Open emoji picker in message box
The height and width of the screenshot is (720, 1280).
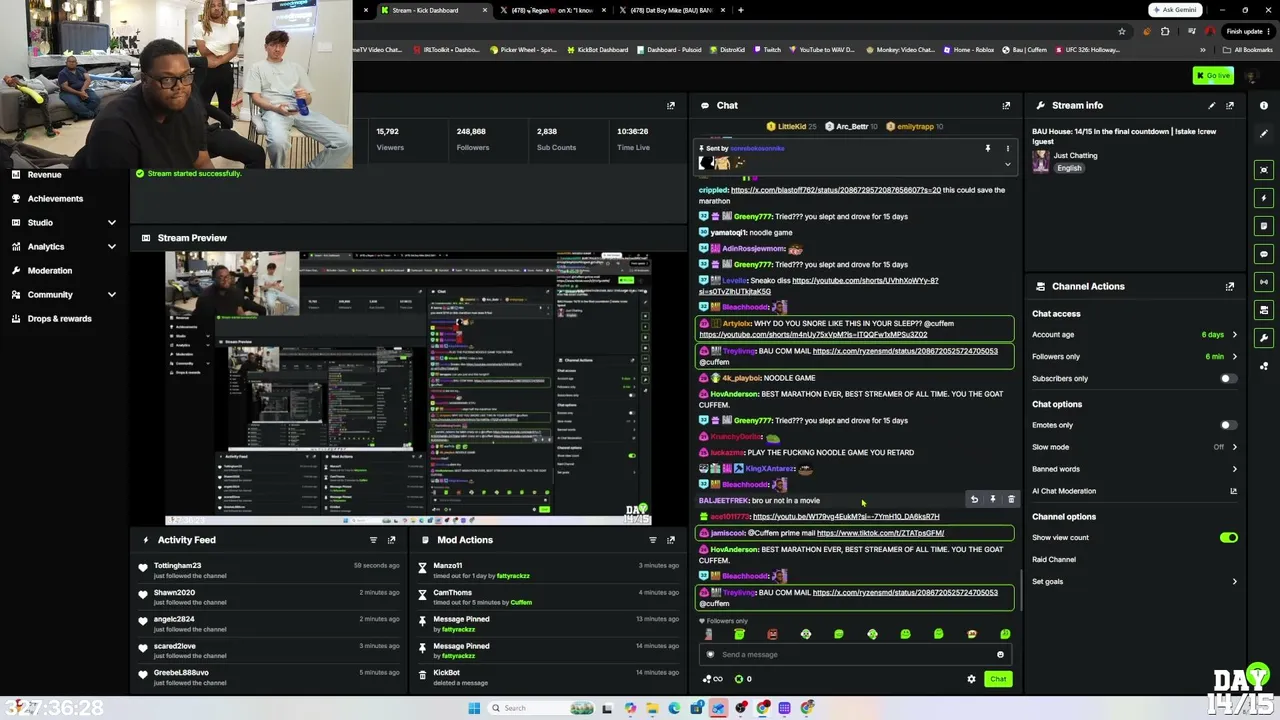point(1000,655)
